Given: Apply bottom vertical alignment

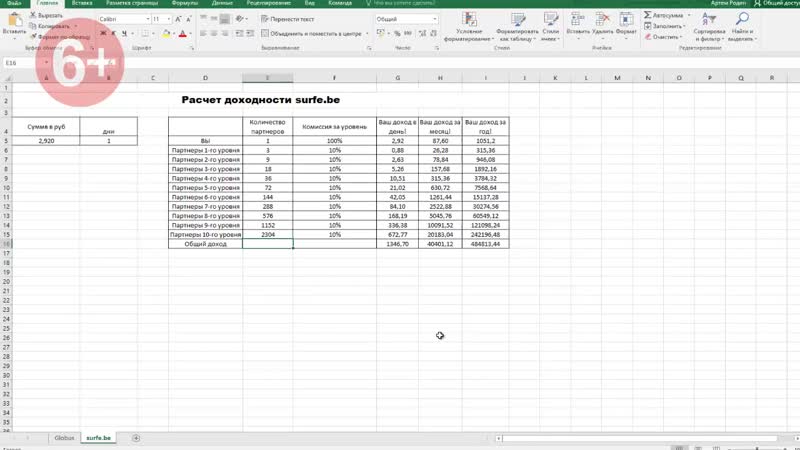Looking at the screenshot, I should point(224,19).
